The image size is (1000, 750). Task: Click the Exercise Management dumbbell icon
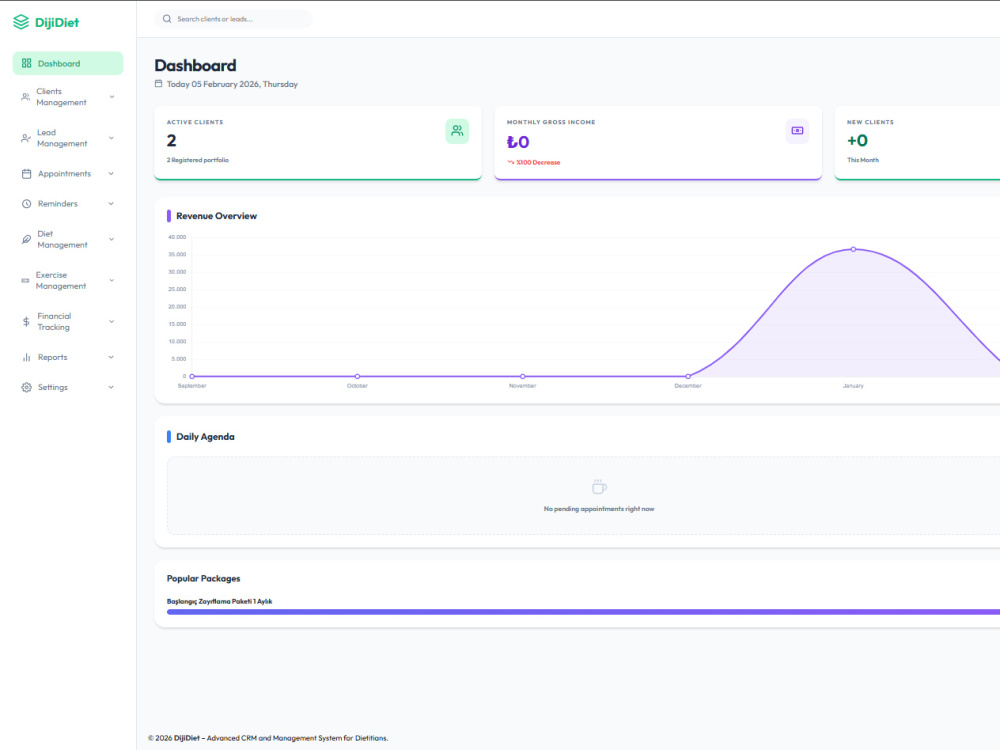point(26,281)
